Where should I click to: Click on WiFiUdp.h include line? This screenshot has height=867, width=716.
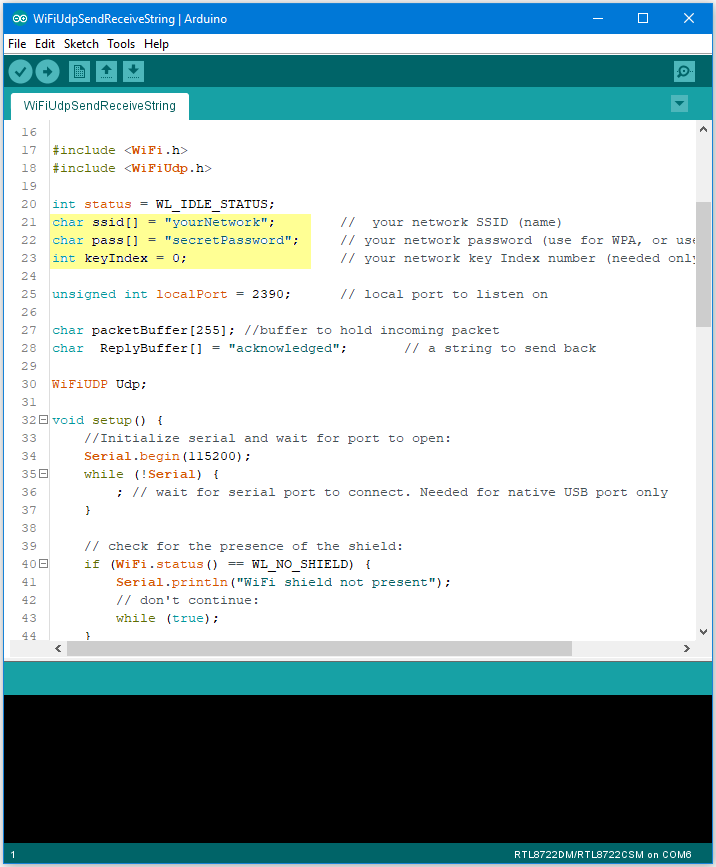pos(132,168)
